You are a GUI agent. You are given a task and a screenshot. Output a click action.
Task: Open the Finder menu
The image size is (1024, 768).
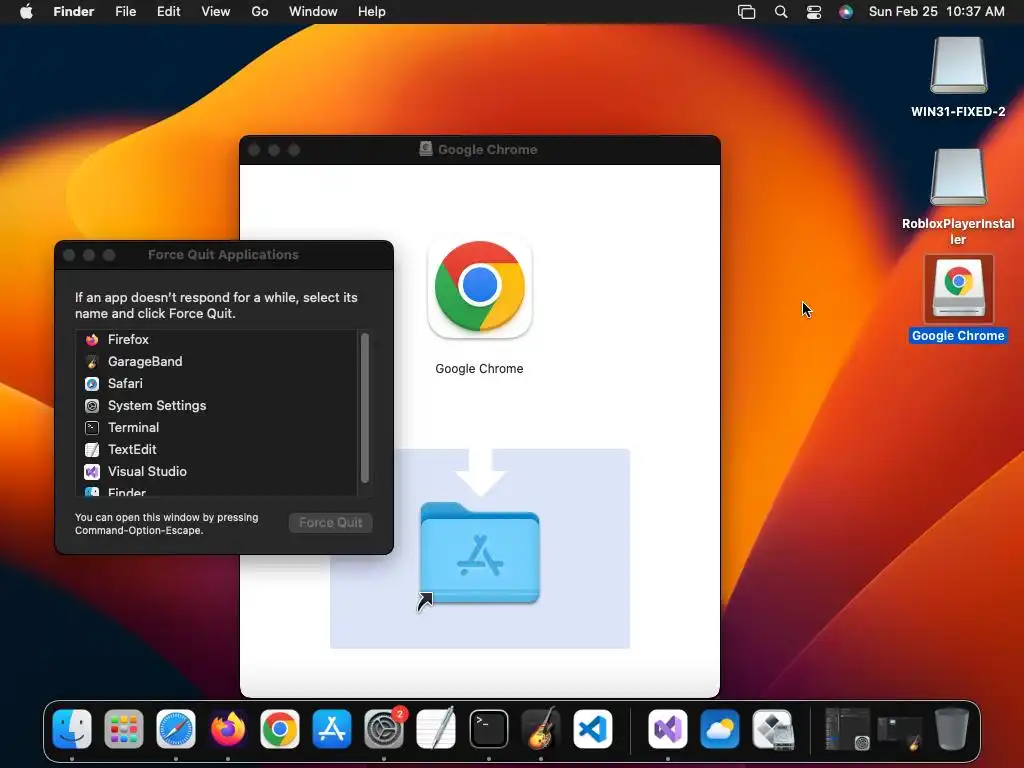click(74, 12)
